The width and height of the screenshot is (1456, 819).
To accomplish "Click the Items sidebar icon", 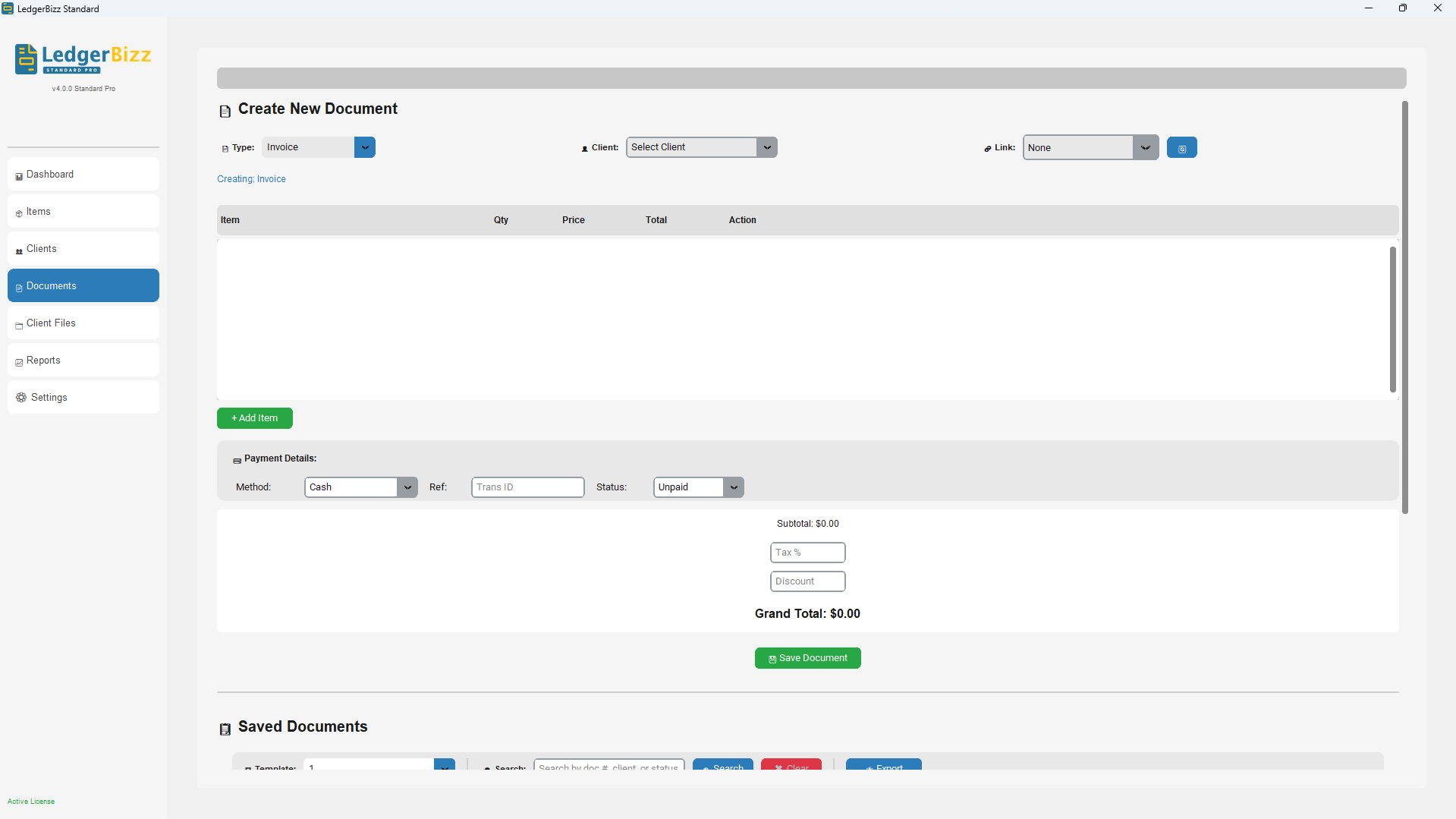I will pyautogui.click(x=19, y=214).
